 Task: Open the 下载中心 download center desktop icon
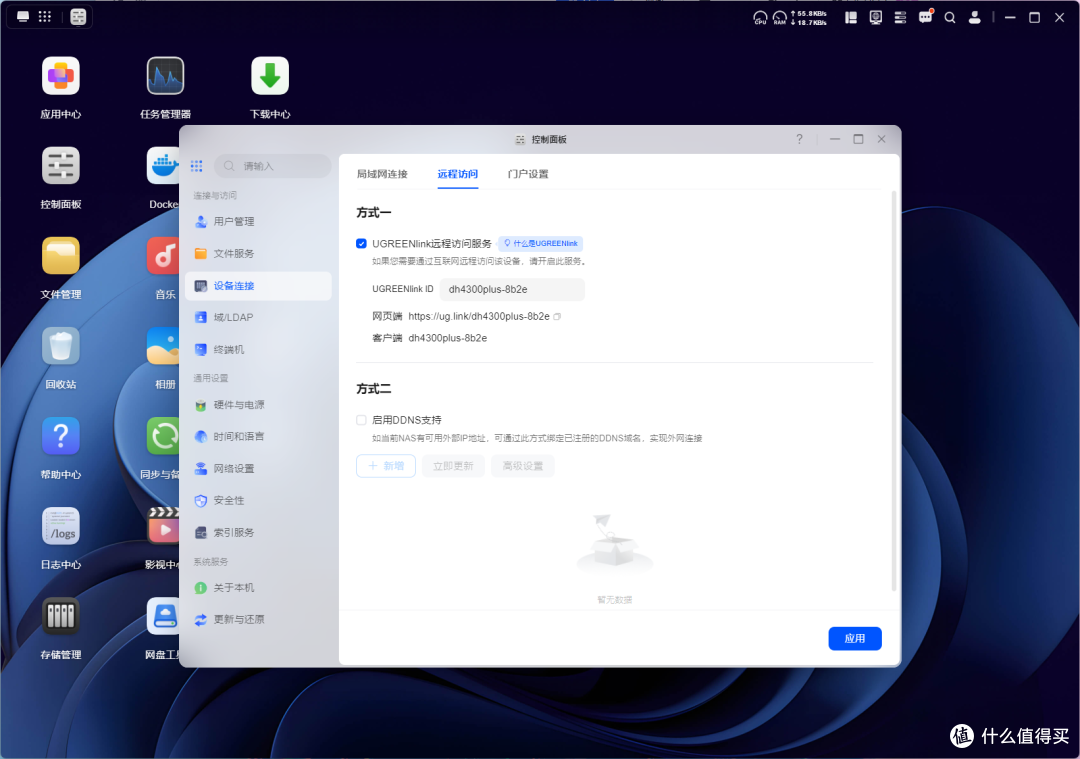tap(270, 76)
